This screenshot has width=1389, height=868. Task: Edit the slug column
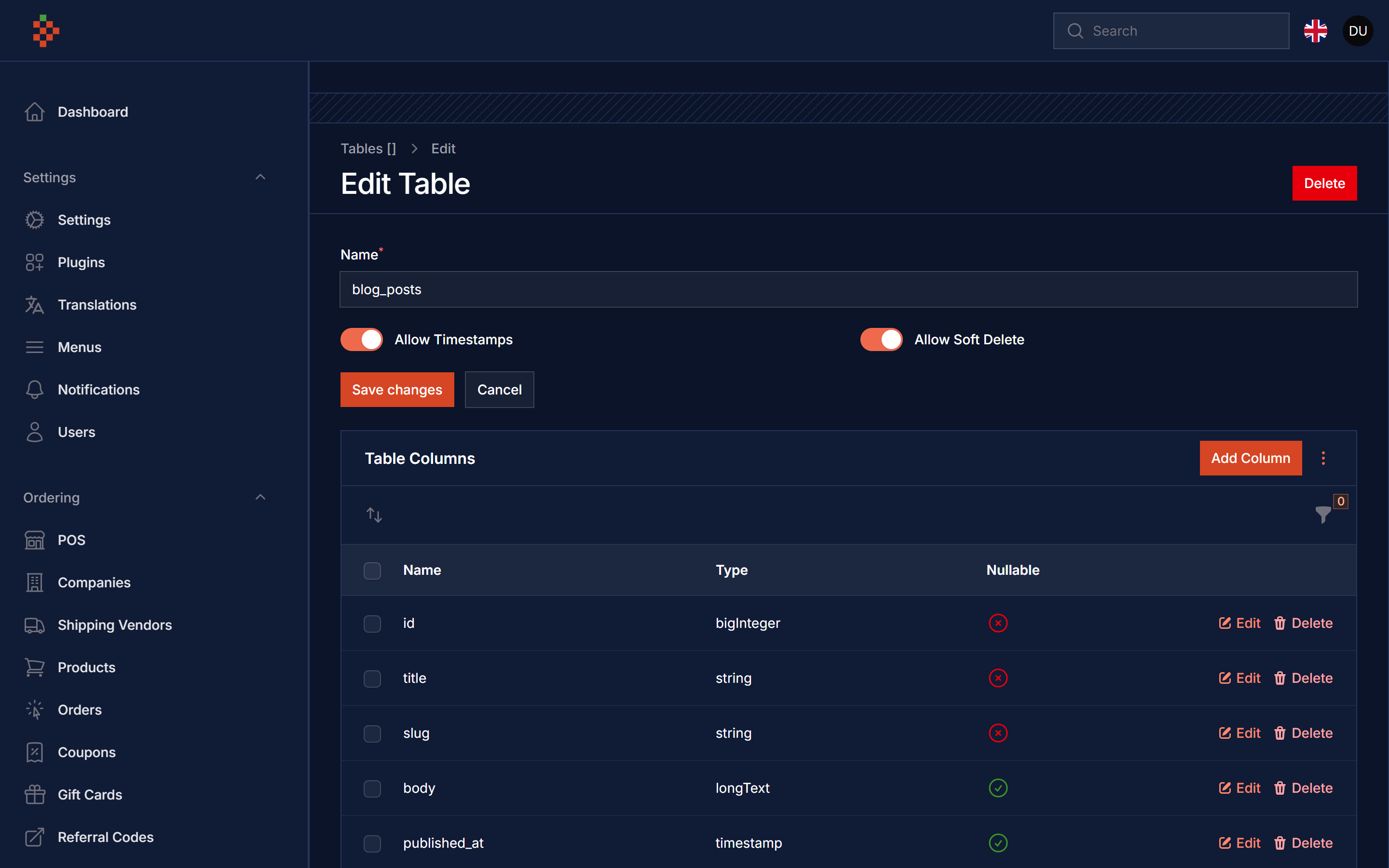1240,733
